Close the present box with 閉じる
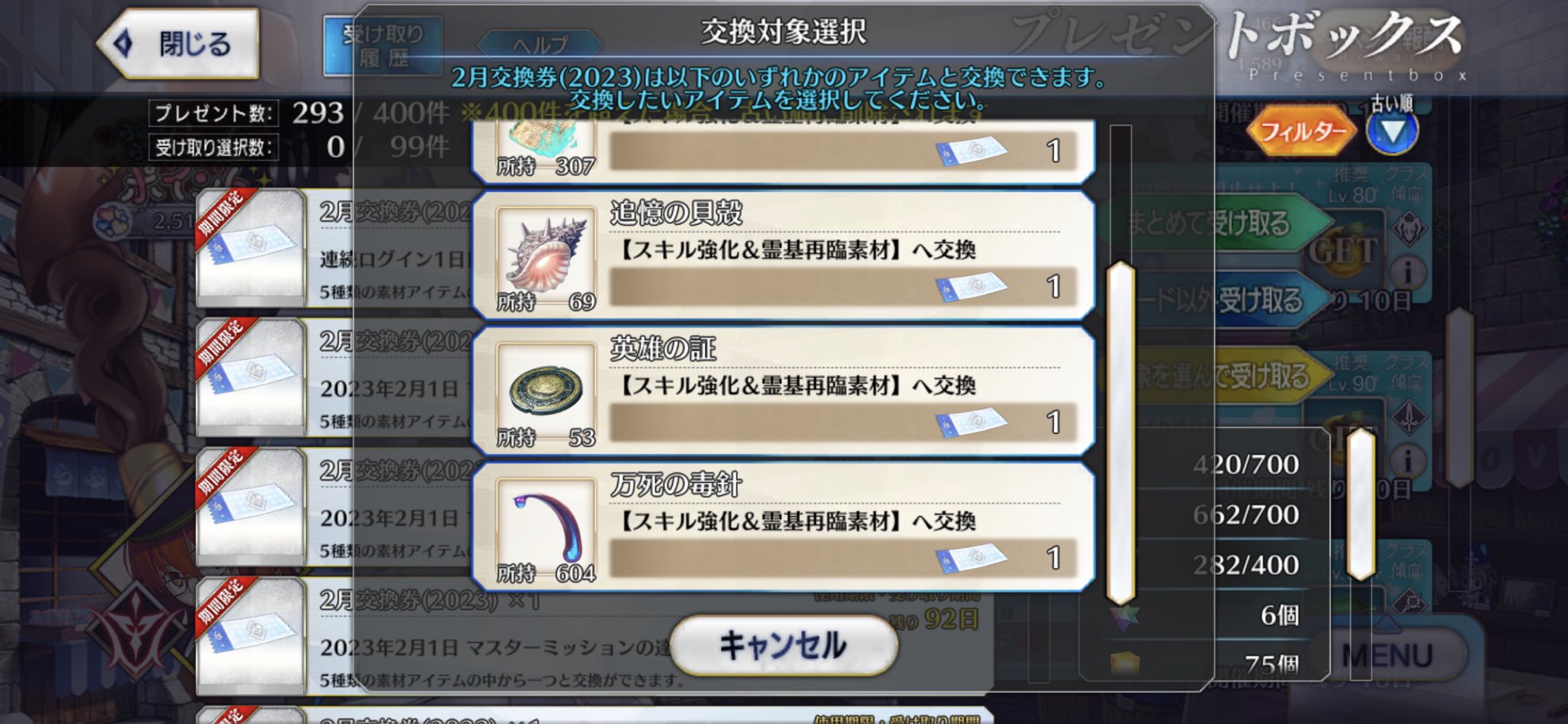The image size is (1568, 724). [x=178, y=44]
